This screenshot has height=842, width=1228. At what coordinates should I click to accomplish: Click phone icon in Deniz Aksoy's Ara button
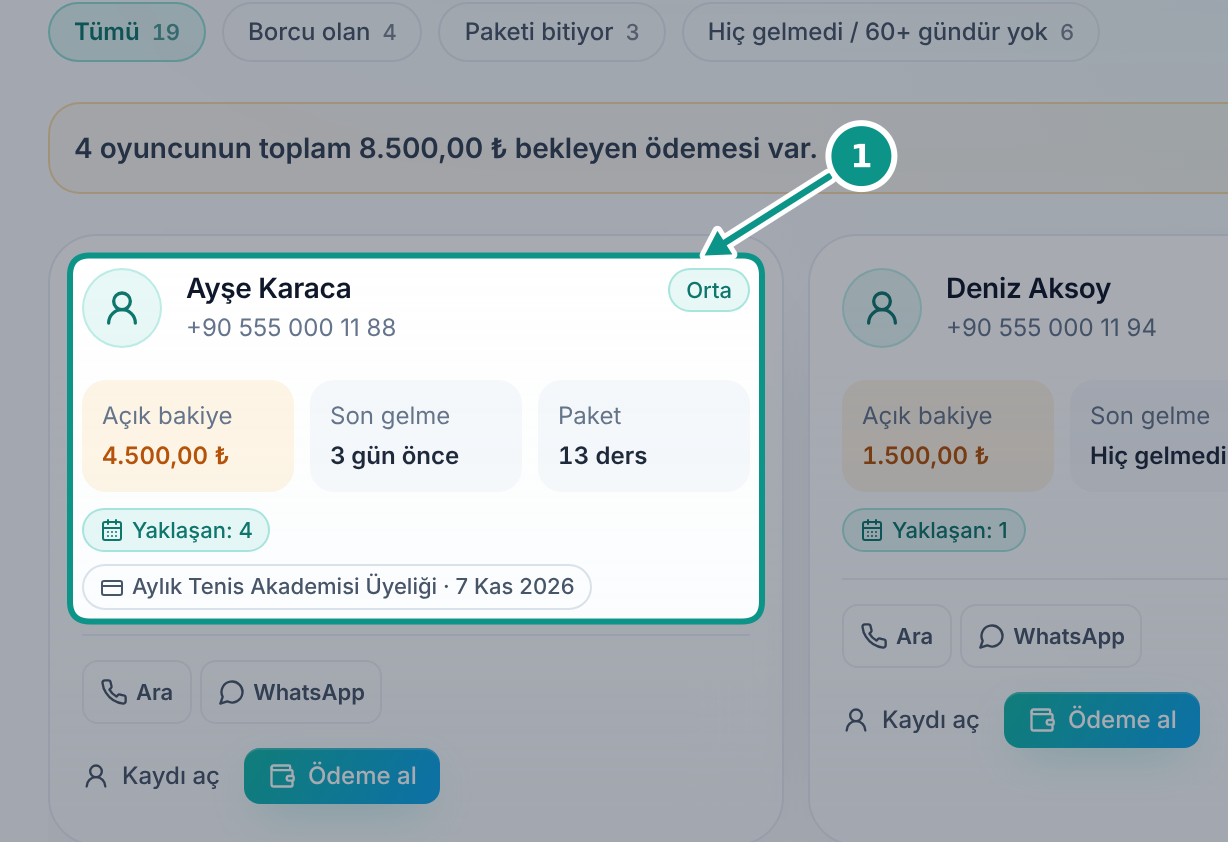tap(874, 636)
